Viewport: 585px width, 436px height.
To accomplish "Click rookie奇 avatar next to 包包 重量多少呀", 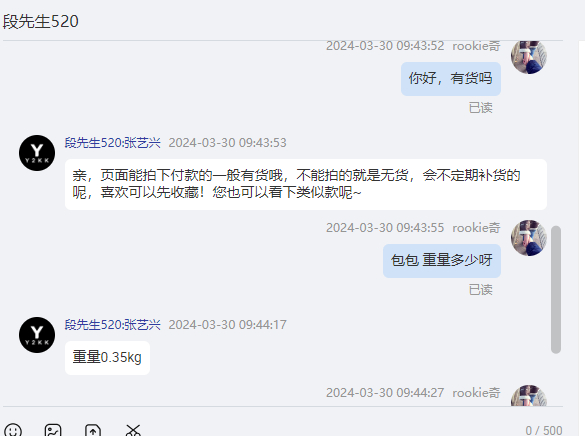I will 529,238.
